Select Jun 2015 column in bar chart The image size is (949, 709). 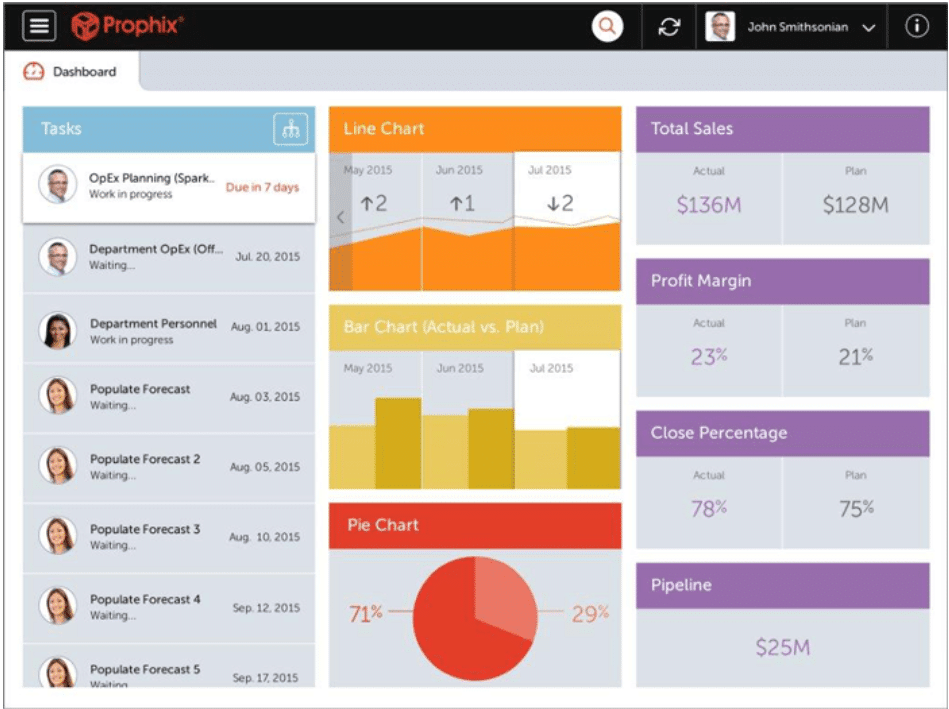coord(468,420)
